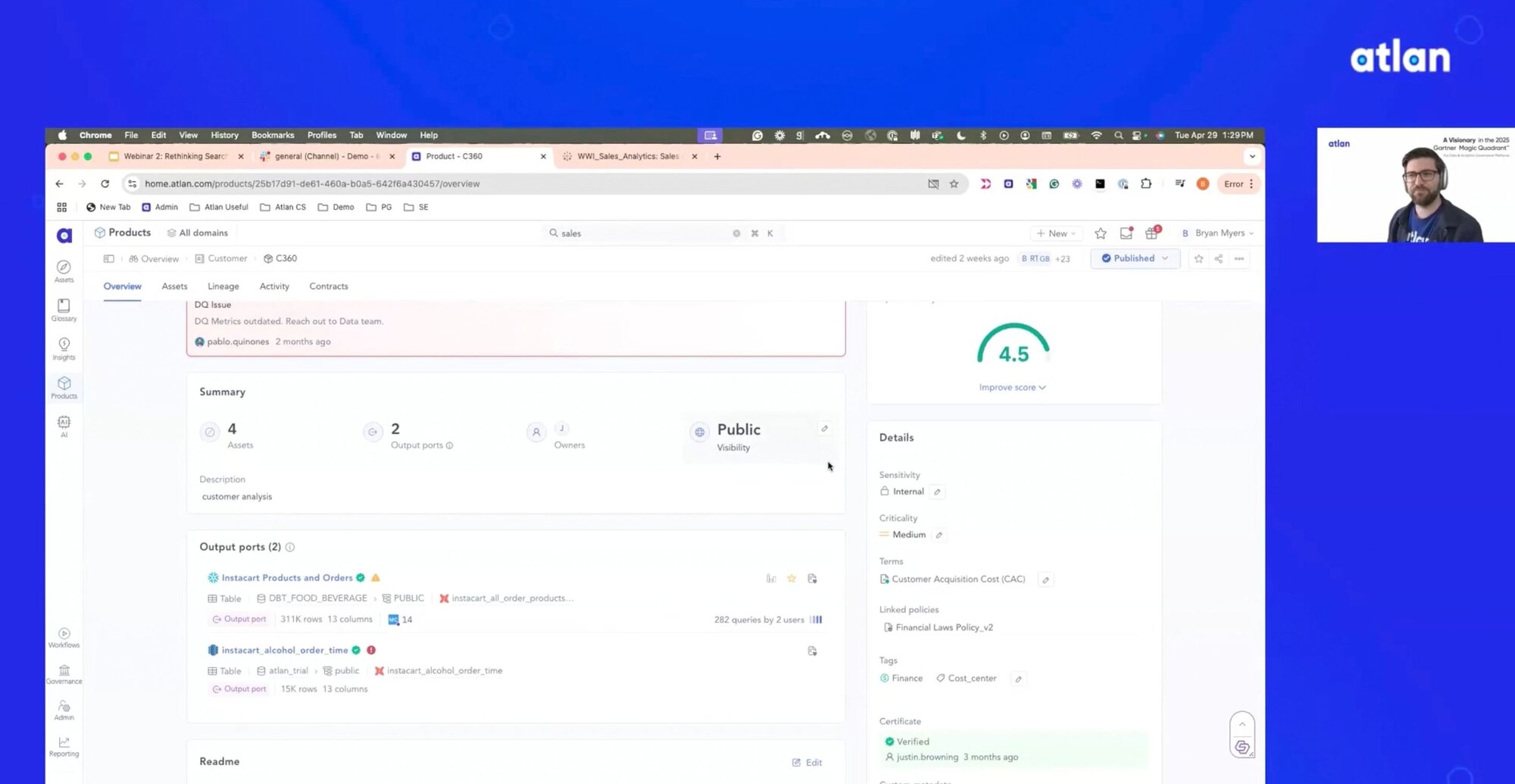Viewport: 1515px width, 784px height.
Task: Click the Finance tag
Action: click(x=901, y=678)
